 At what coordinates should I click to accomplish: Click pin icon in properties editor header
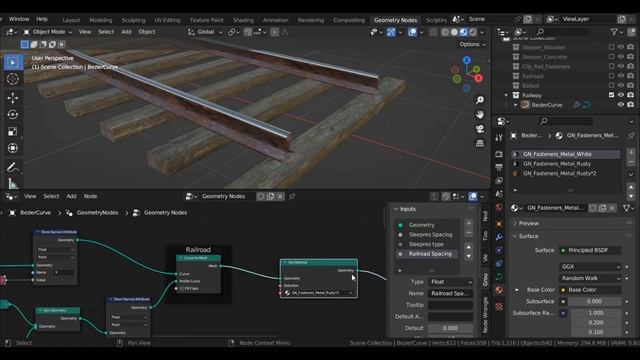pos(631,136)
